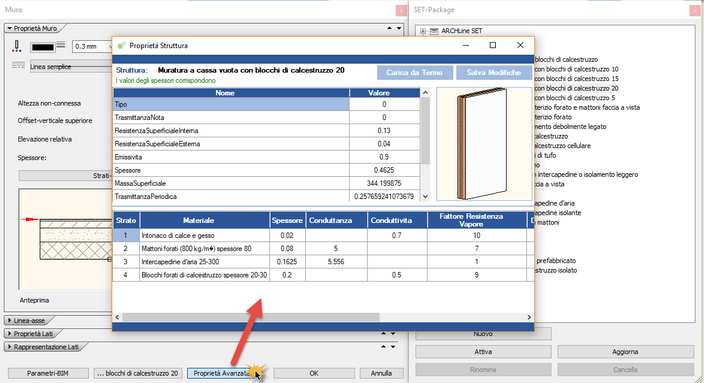
Task: Click Attiva button in SET-Package
Action: click(483, 352)
